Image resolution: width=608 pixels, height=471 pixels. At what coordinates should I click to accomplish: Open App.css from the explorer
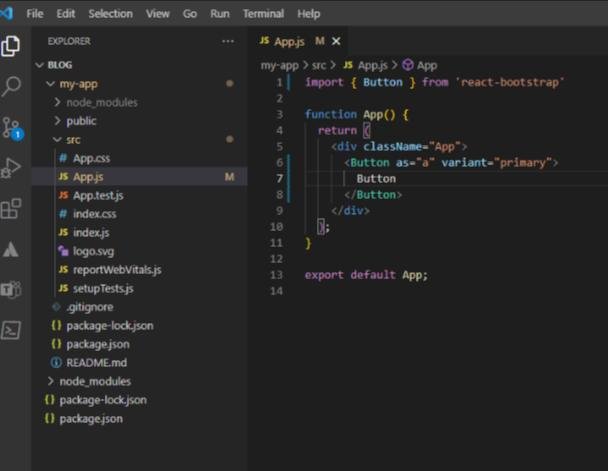pos(90,158)
